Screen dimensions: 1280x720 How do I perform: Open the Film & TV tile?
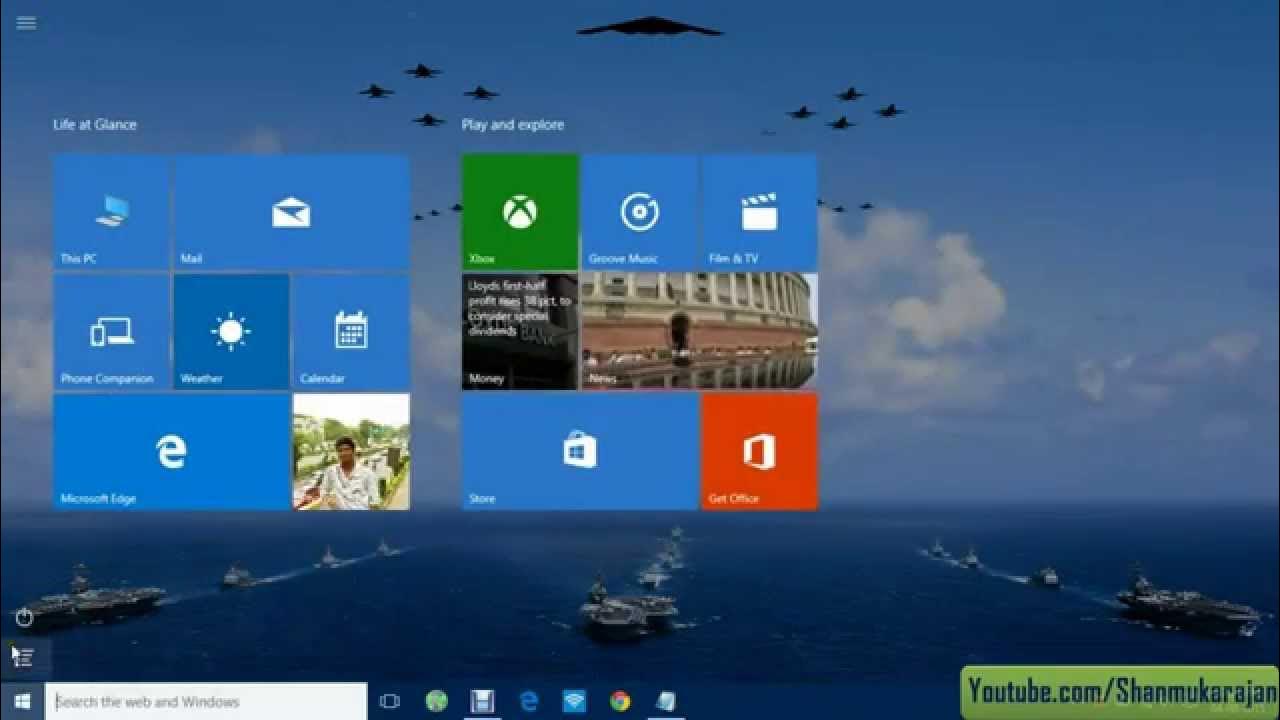[x=759, y=211]
